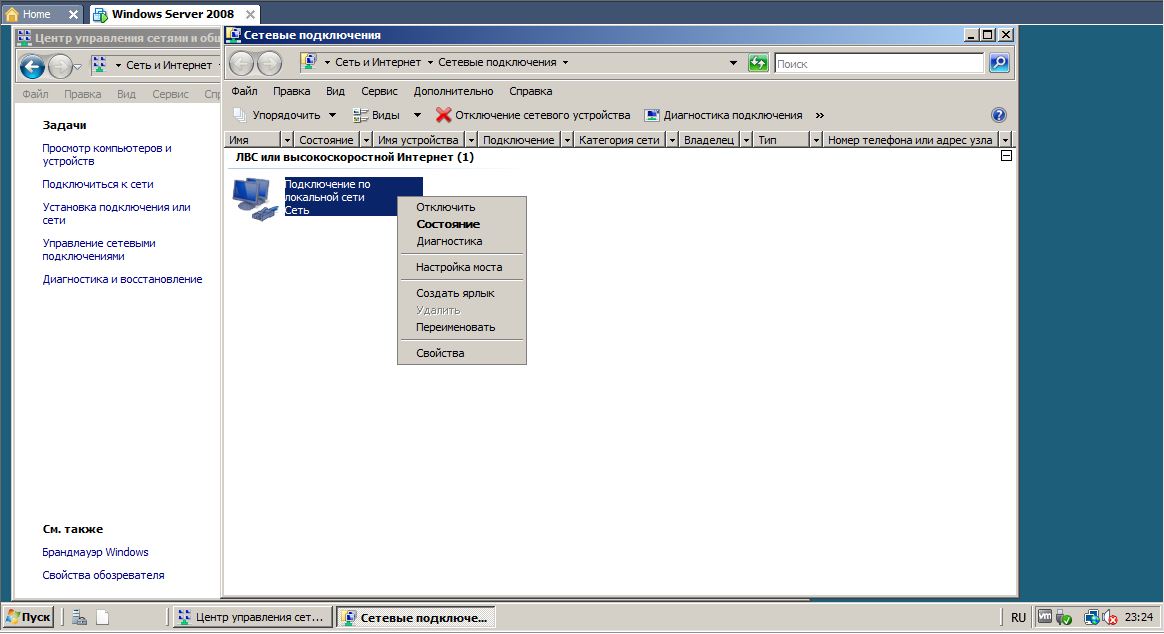Click the RU language indicator

1018,618
